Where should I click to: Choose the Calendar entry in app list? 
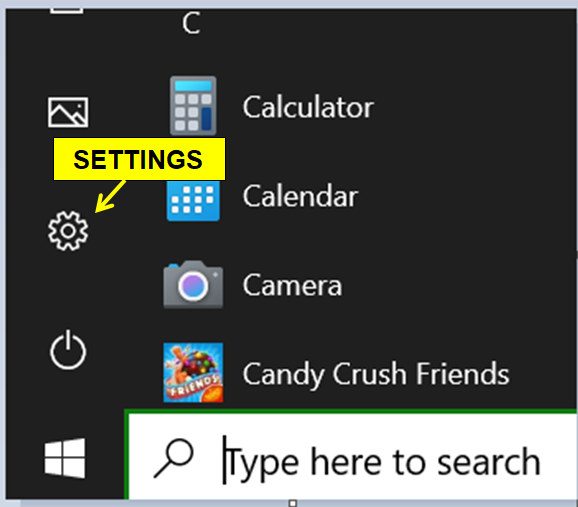(x=300, y=196)
